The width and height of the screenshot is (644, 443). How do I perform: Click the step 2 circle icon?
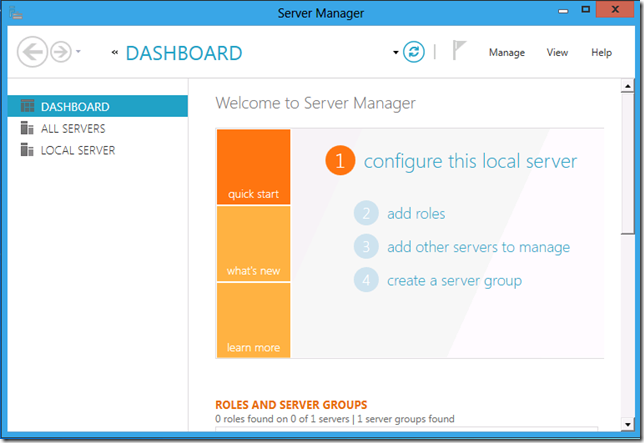366,213
